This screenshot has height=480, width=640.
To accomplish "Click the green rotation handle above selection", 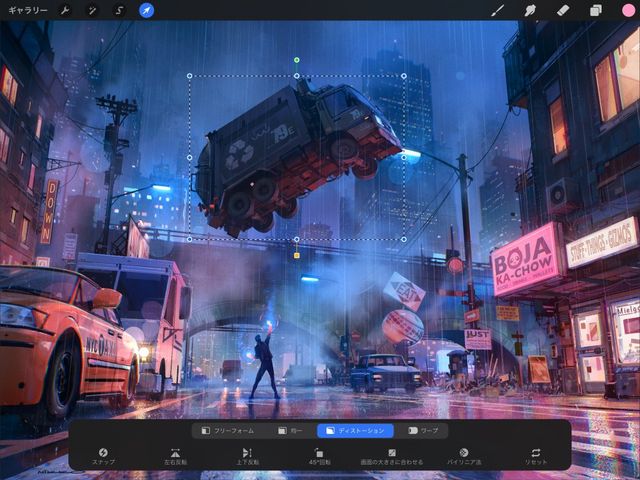I will coord(297,60).
